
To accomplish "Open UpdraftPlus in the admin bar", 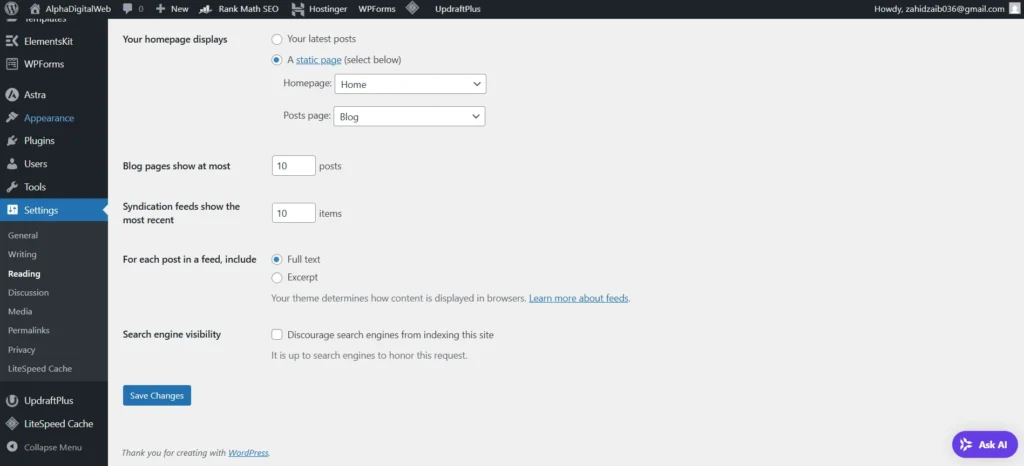I will pos(456,9).
